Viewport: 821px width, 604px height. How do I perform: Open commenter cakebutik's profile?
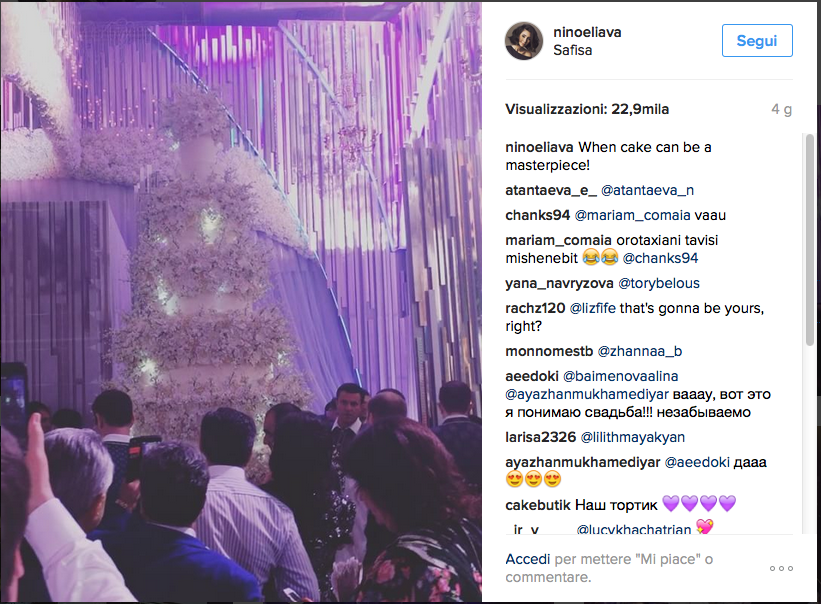[x=538, y=506]
